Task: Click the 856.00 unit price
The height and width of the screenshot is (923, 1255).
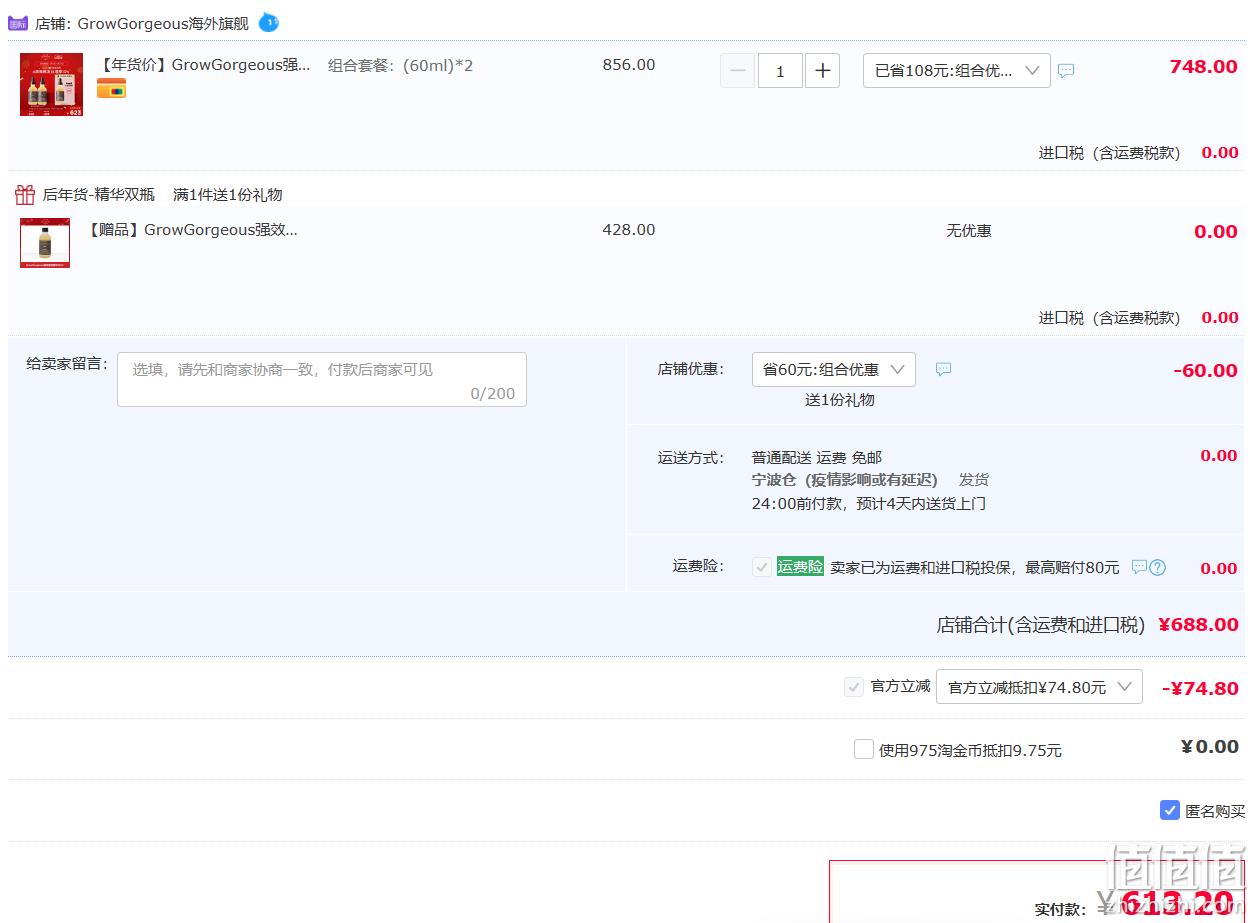Action: tap(629, 65)
